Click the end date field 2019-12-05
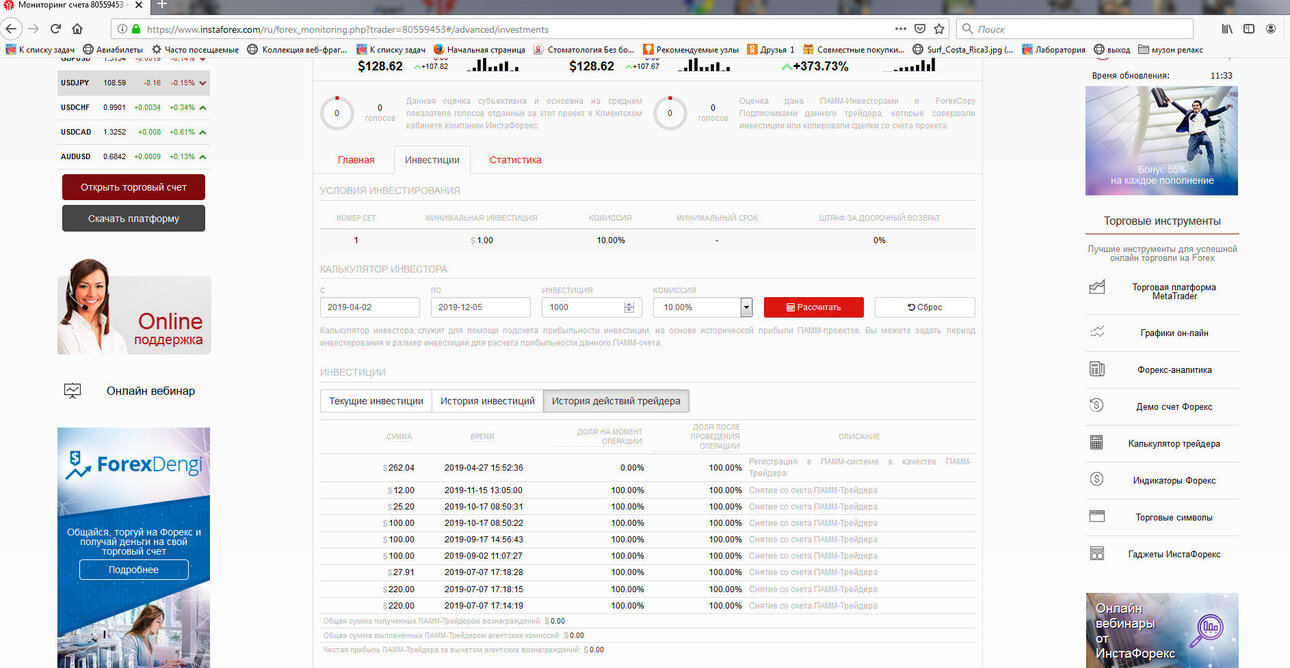Screen dimensions: 1290x668 (x=480, y=307)
